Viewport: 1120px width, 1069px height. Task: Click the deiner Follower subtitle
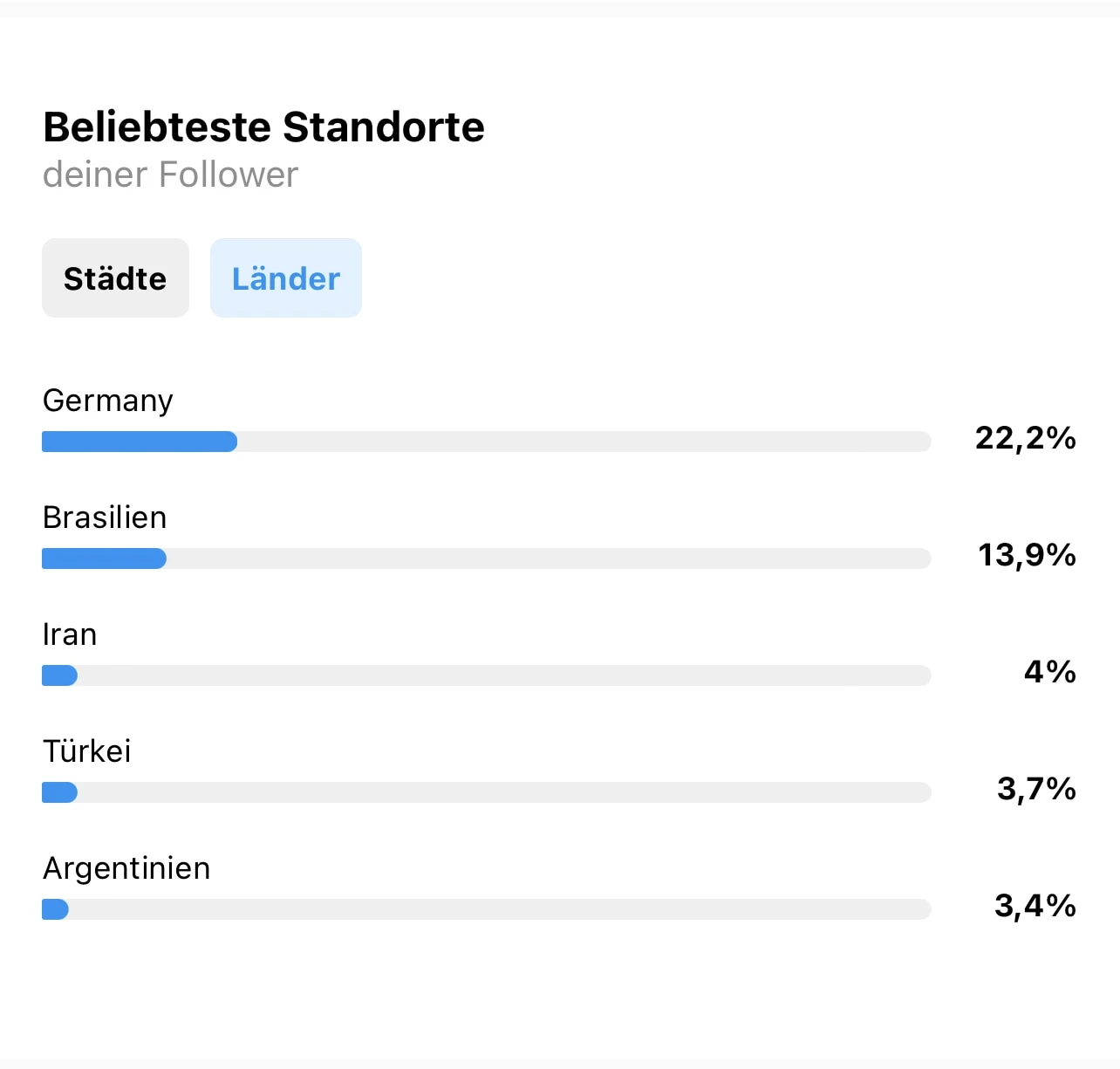point(170,175)
